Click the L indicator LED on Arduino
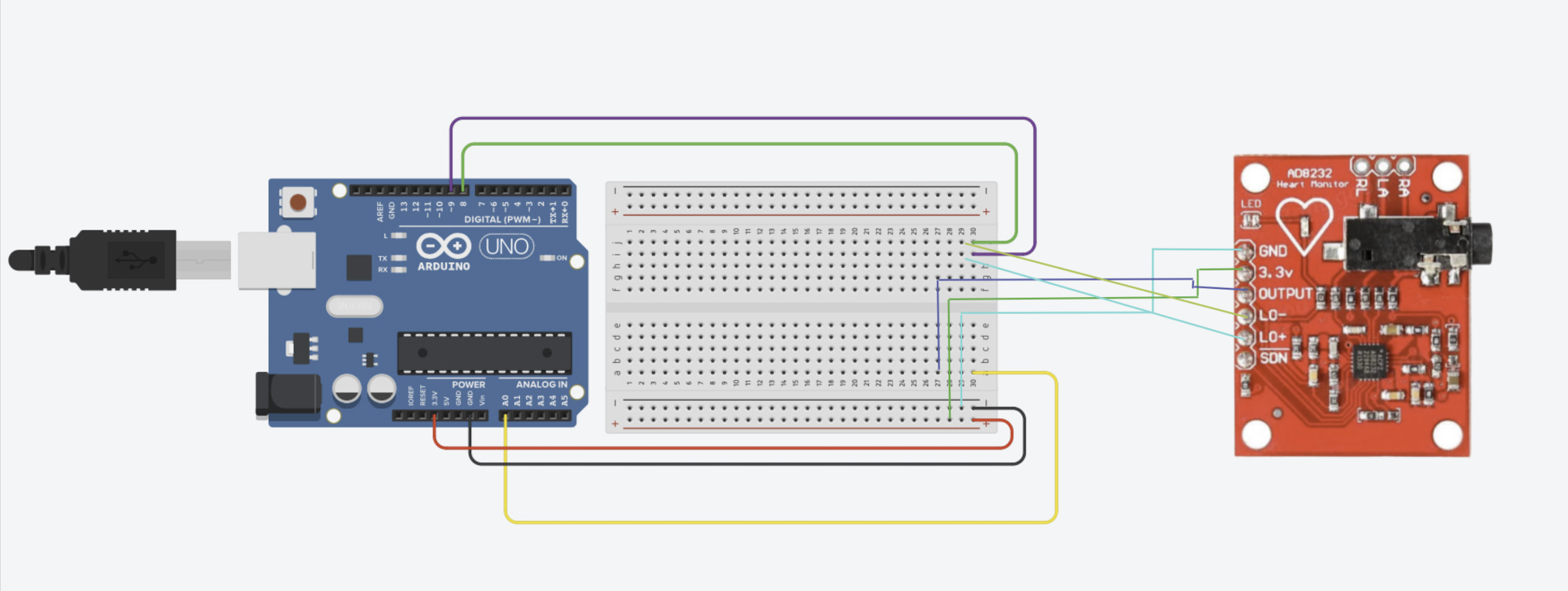Viewport: 1568px width, 591px height. [x=398, y=236]
